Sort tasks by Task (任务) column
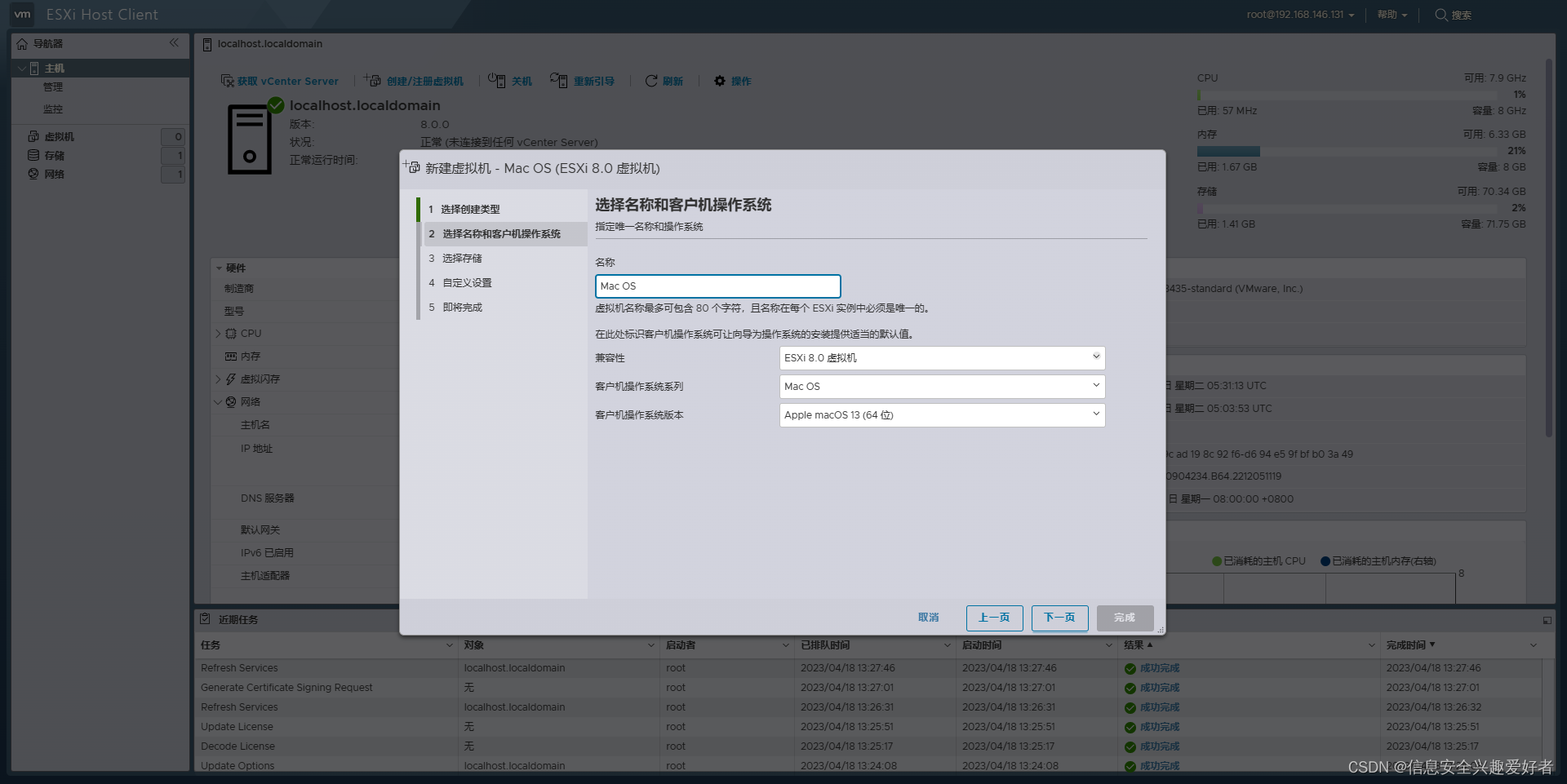Viewport: 1567px width, 784px height. pyautogui.click(x=211, y=645)
